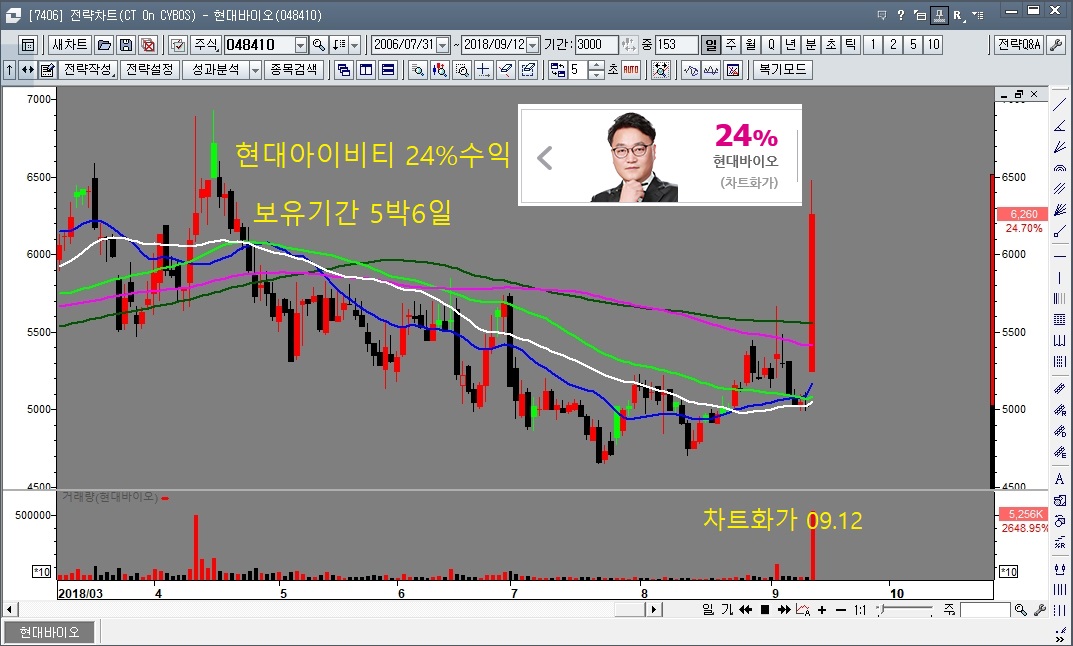Click the 복기모드 button
Screen dimensions: 1073x646
tap(783, 70)
